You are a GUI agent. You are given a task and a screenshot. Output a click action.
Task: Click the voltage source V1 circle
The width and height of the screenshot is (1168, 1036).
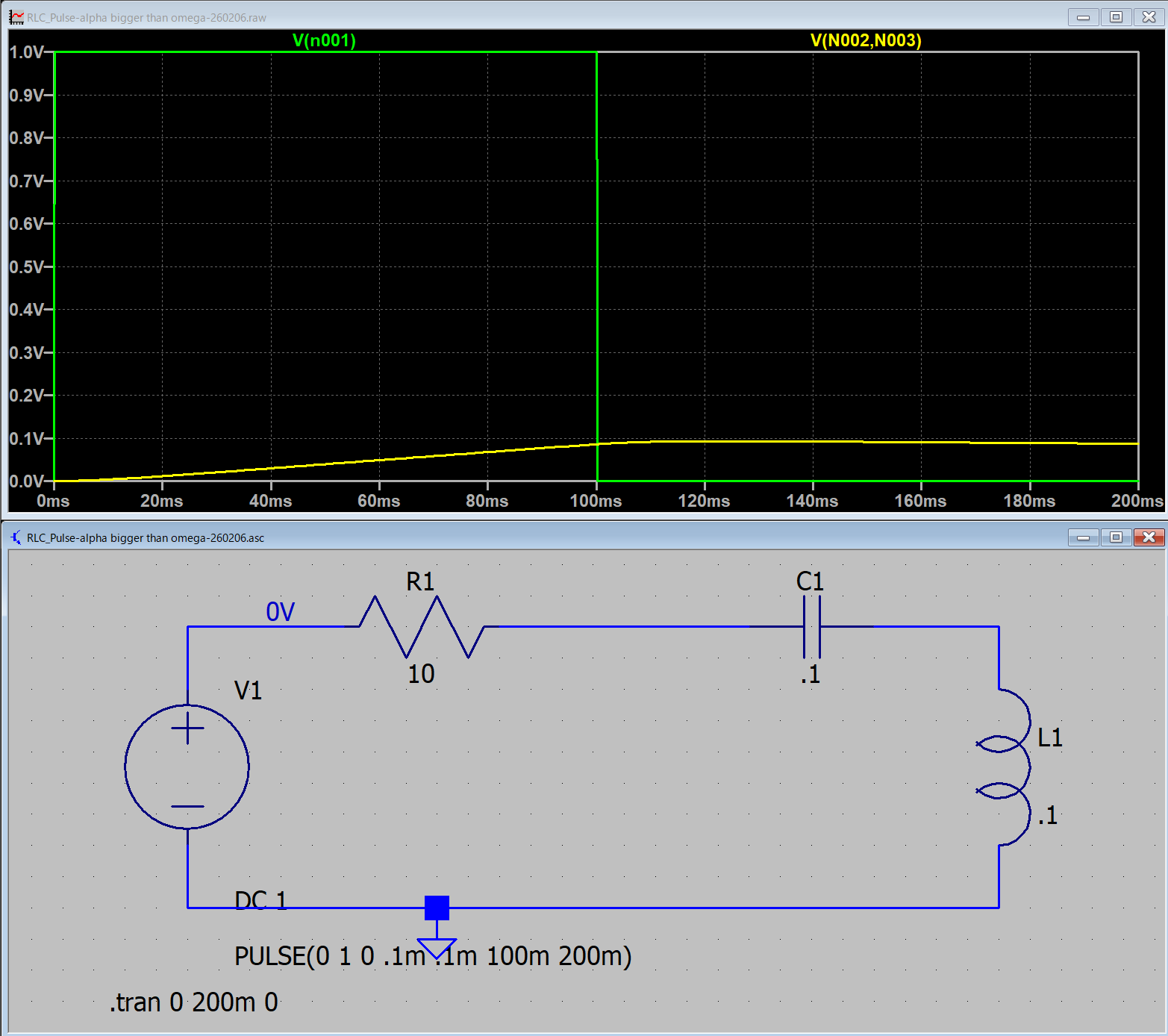(187, 767)
